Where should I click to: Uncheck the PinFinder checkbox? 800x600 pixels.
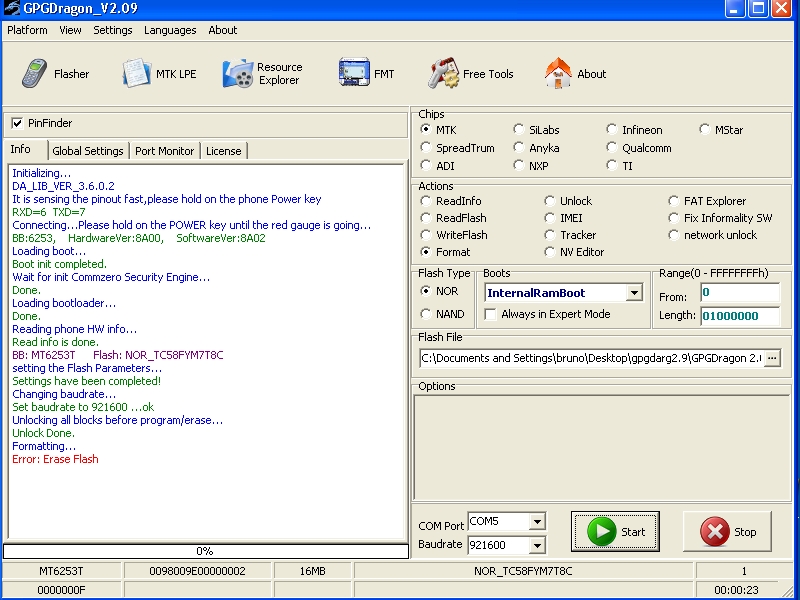[17, 123]
